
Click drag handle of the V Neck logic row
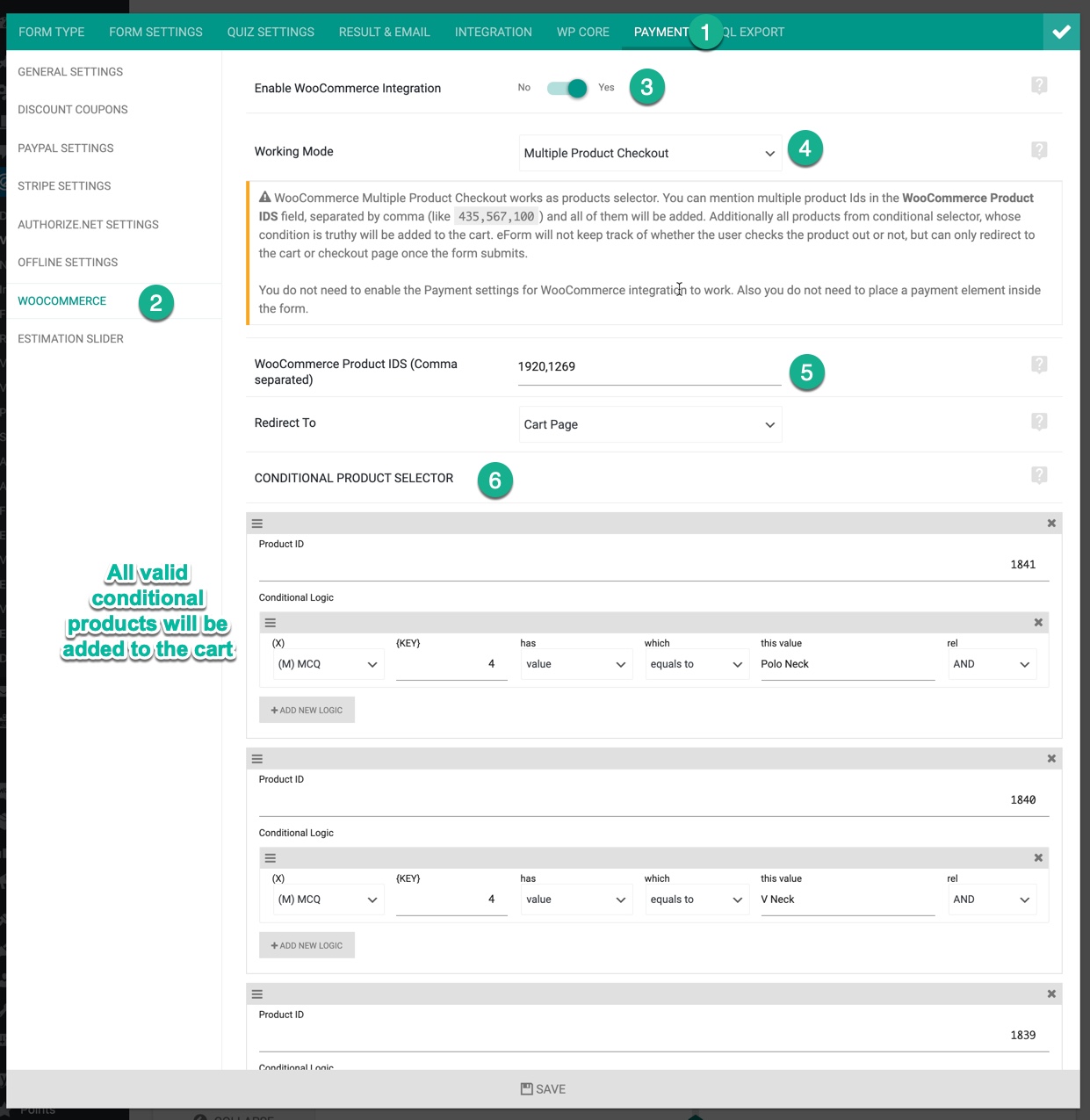271,858
